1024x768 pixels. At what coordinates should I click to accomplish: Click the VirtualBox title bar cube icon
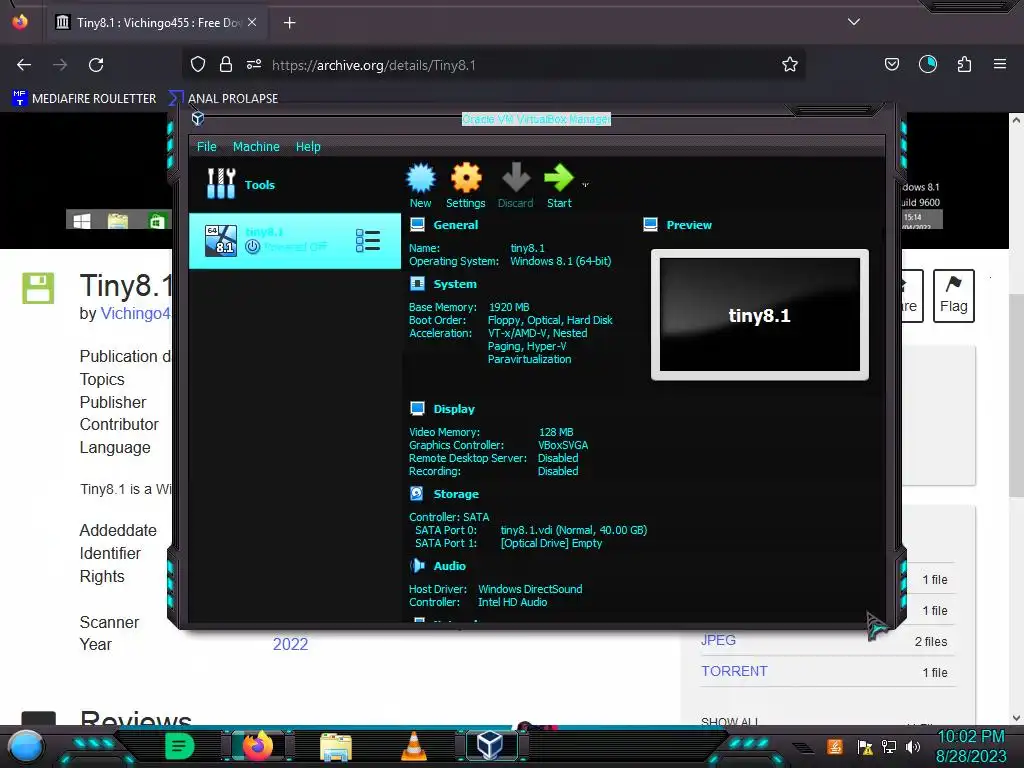point(198,118)
